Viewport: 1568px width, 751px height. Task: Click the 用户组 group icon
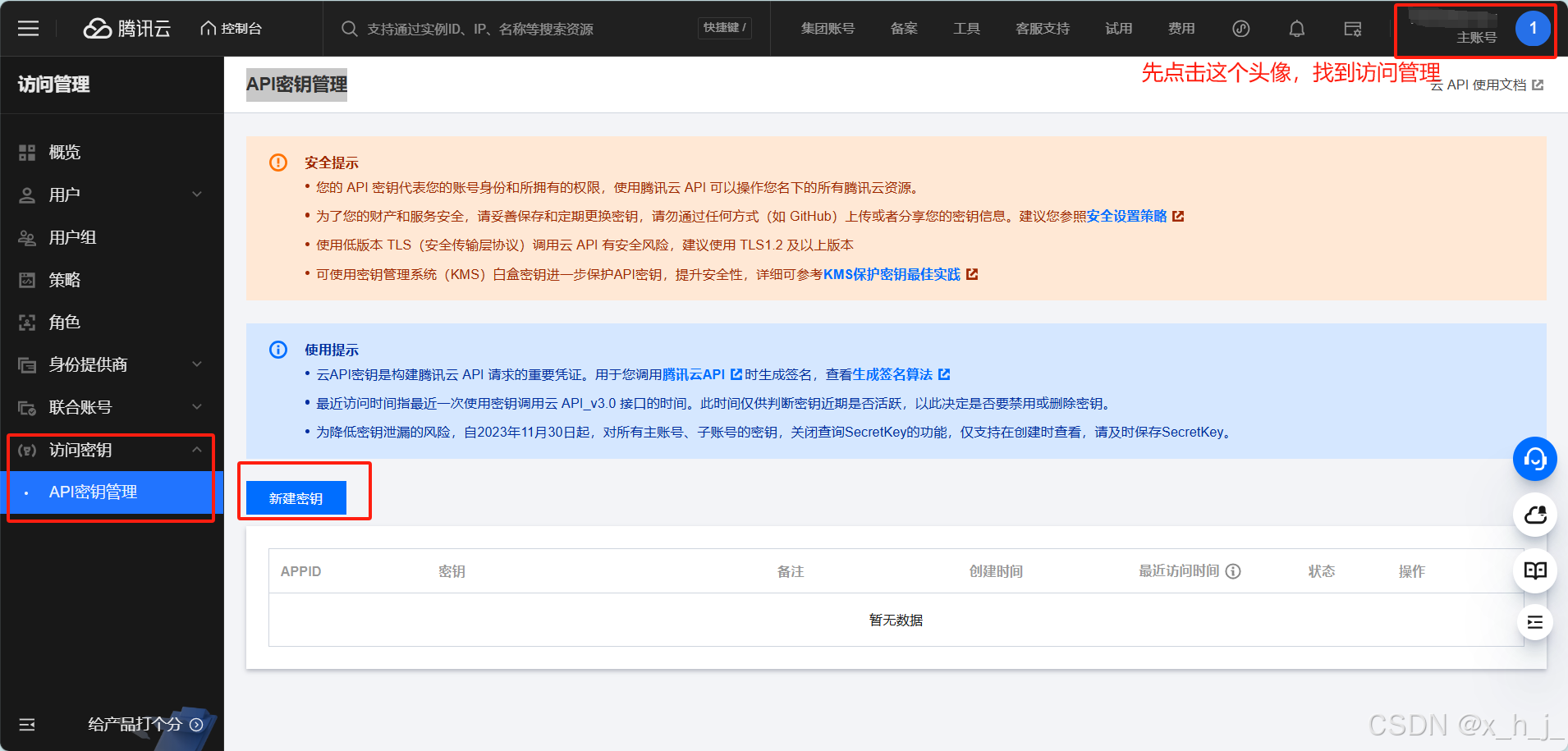(27, 237)
